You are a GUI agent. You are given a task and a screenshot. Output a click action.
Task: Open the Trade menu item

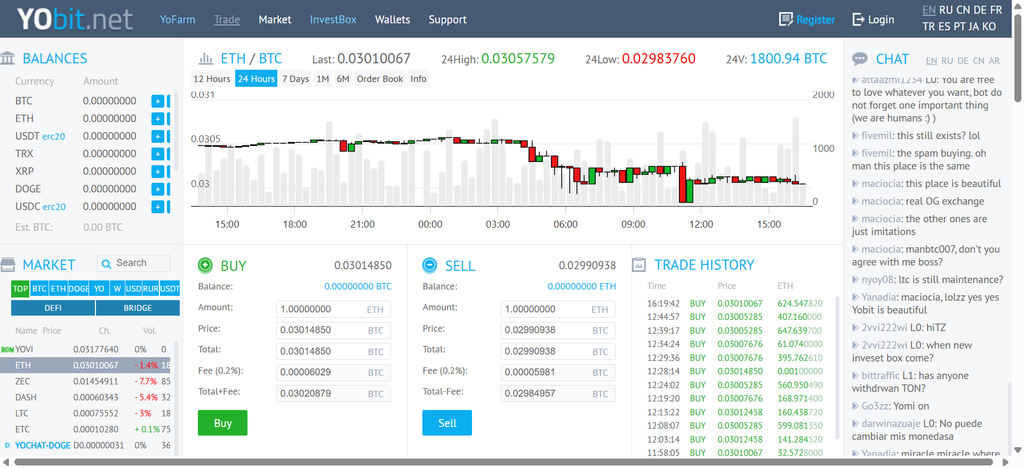click(x=227, y=20)
